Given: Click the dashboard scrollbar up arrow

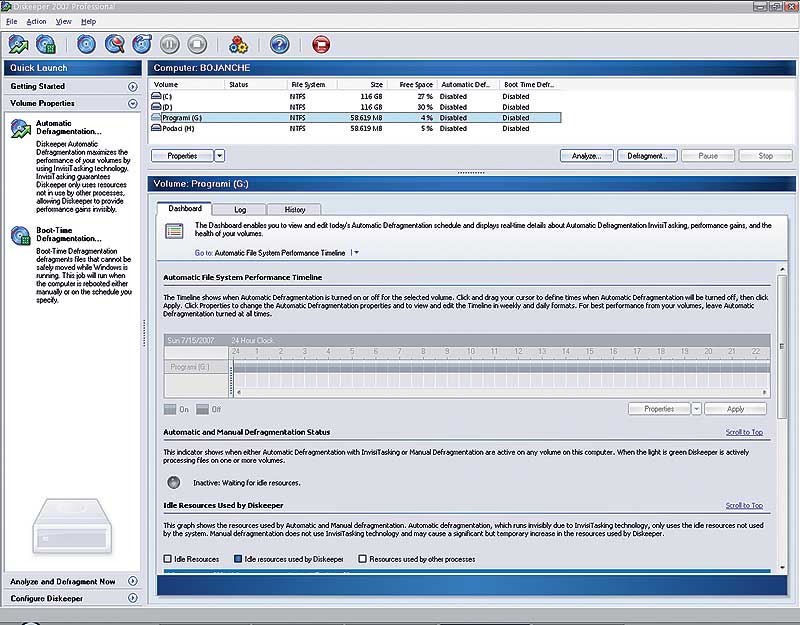Looking at the screenshot, I should pos(782,269).
